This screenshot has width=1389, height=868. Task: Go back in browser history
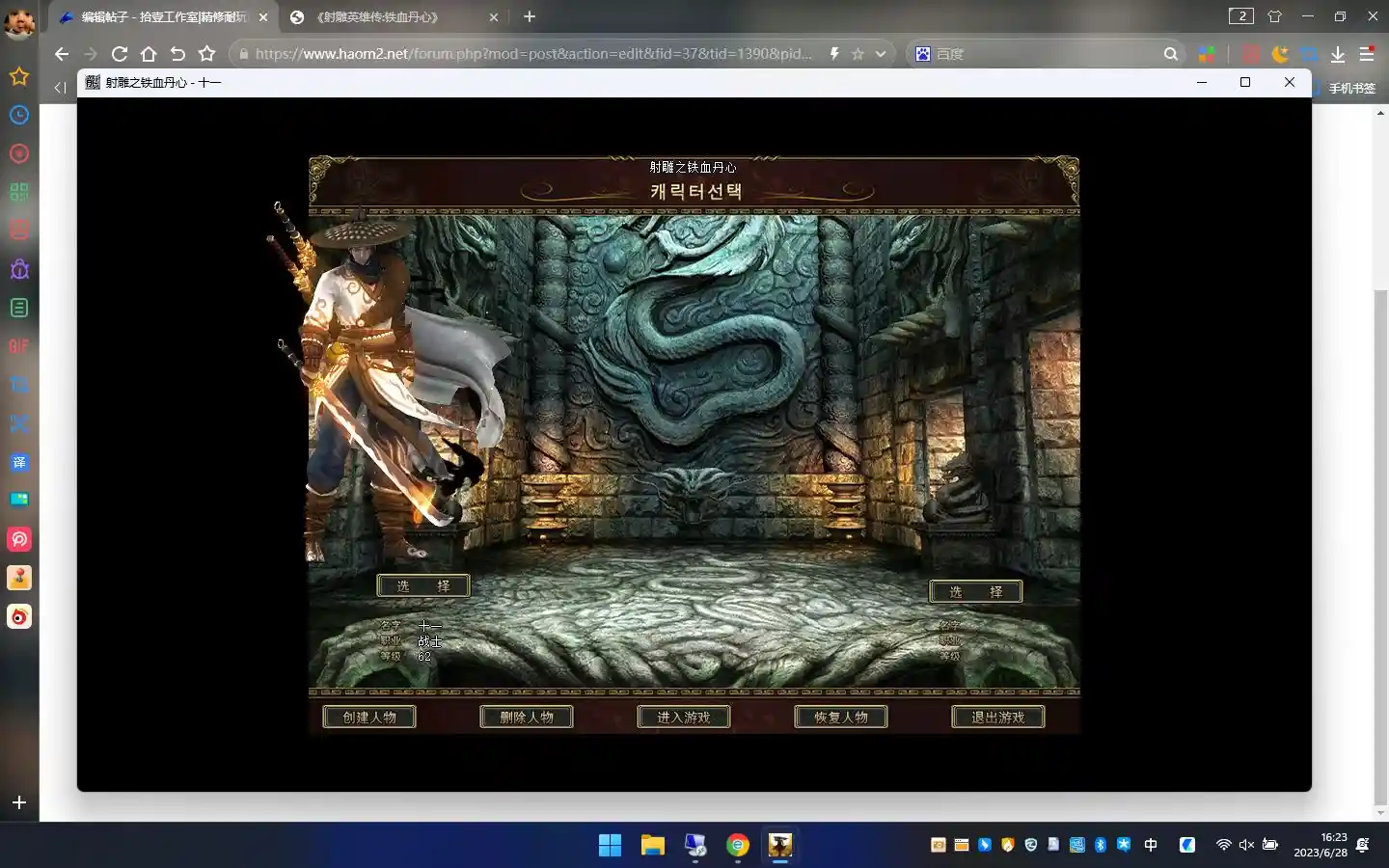(62, 54)
